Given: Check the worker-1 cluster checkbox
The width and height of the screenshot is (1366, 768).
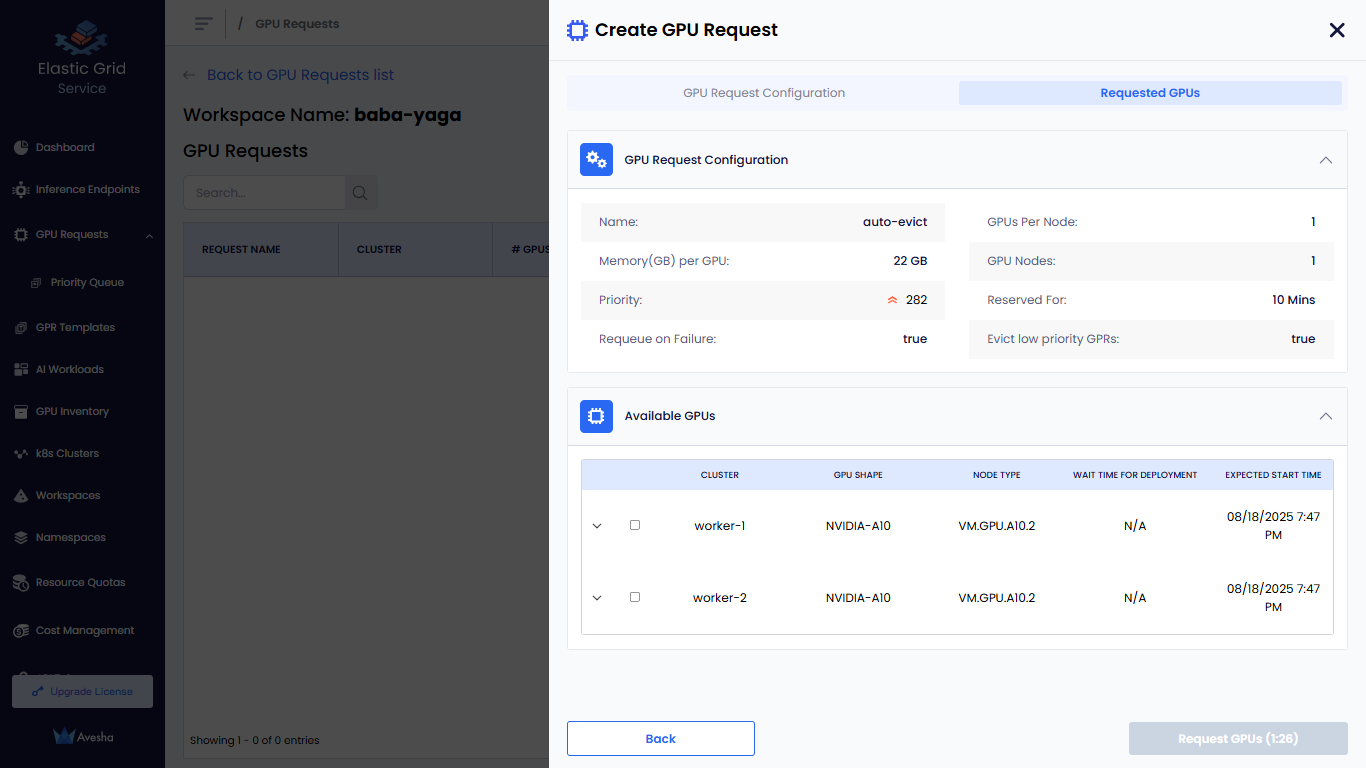Looking at the screenshot, I should point(635,525).
